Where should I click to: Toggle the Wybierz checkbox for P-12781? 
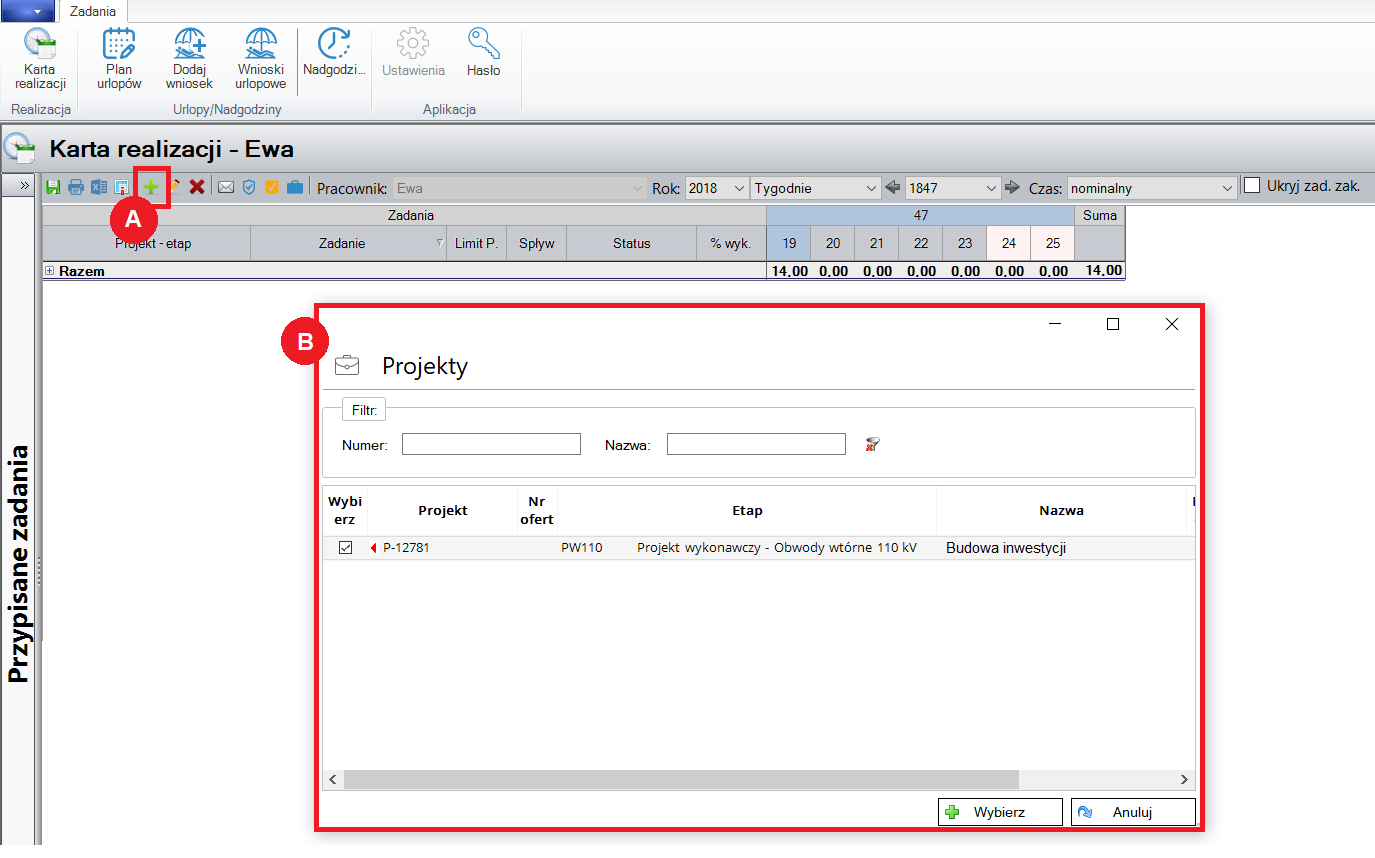click(x=346, y=547)
